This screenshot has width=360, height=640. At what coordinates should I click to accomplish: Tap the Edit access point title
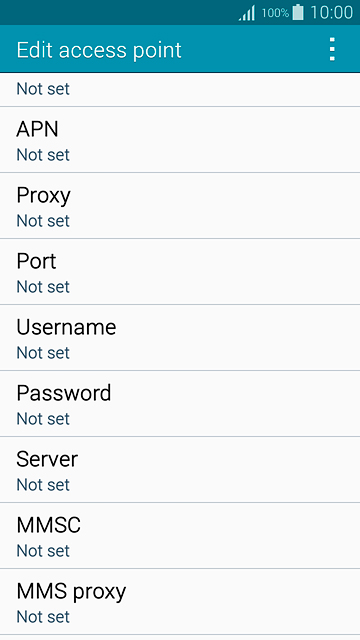tap(99, 51)
